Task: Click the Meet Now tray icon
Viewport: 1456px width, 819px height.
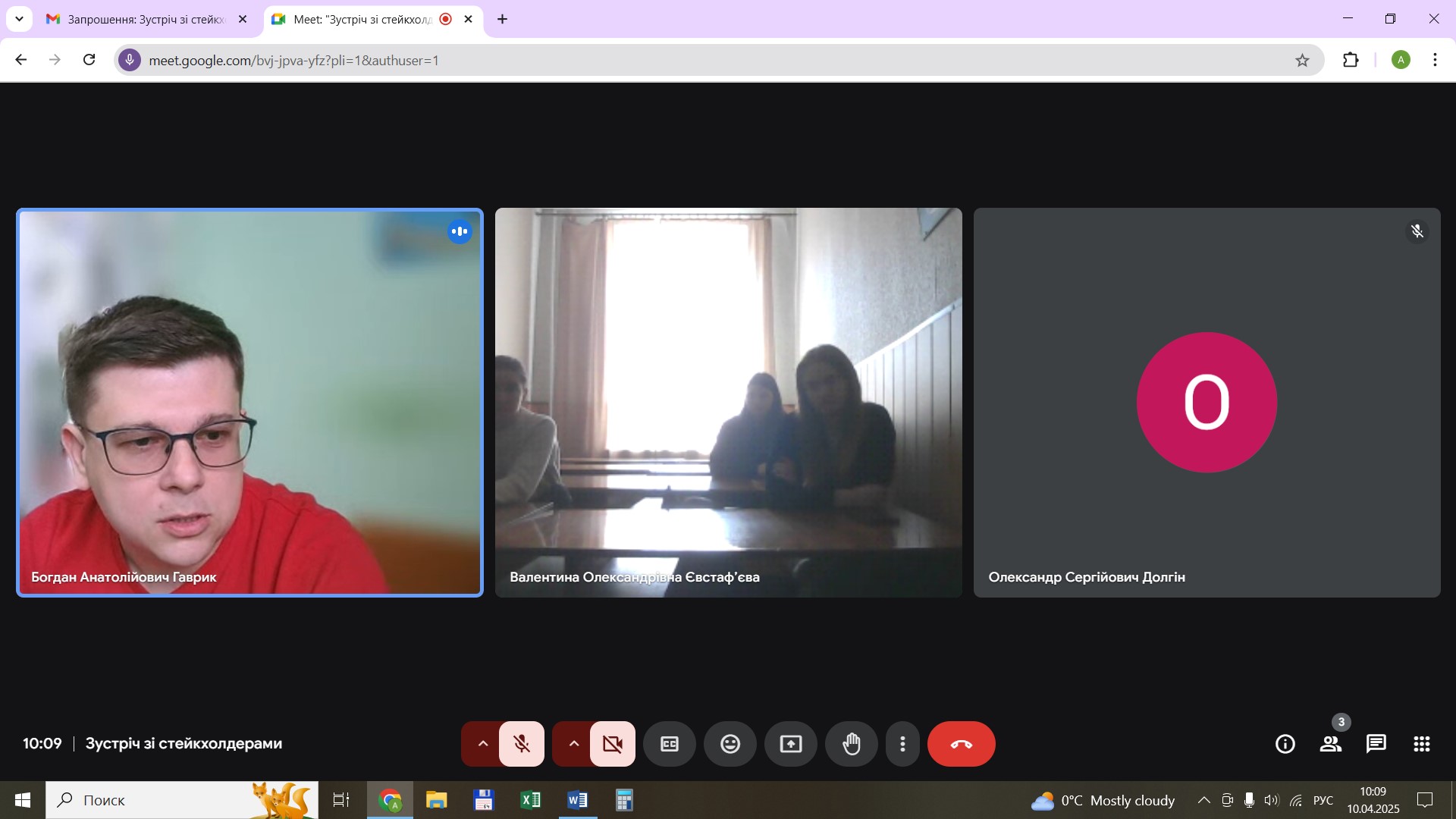Action: pyautogui.click(x=1227, y=800)
